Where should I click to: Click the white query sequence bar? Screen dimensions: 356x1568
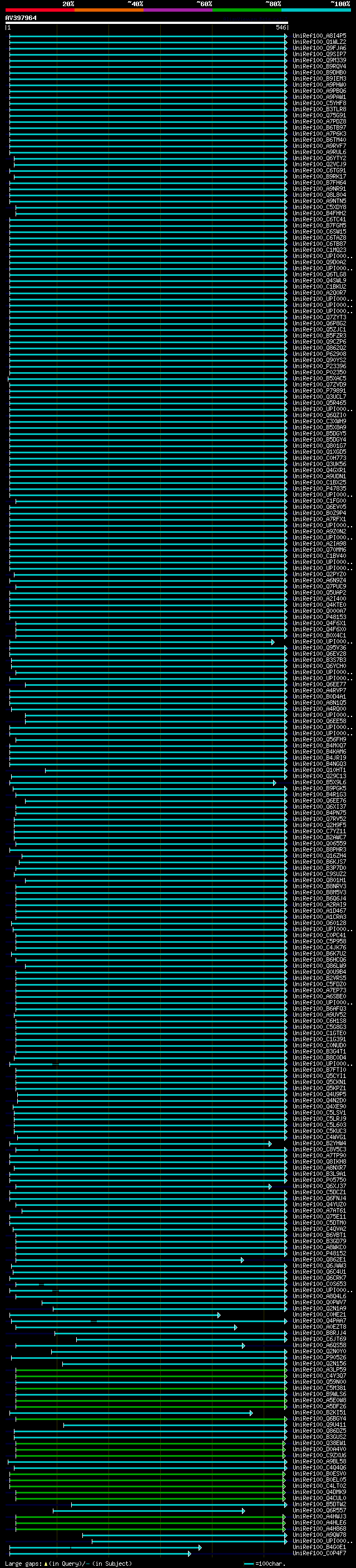point(147,22)
